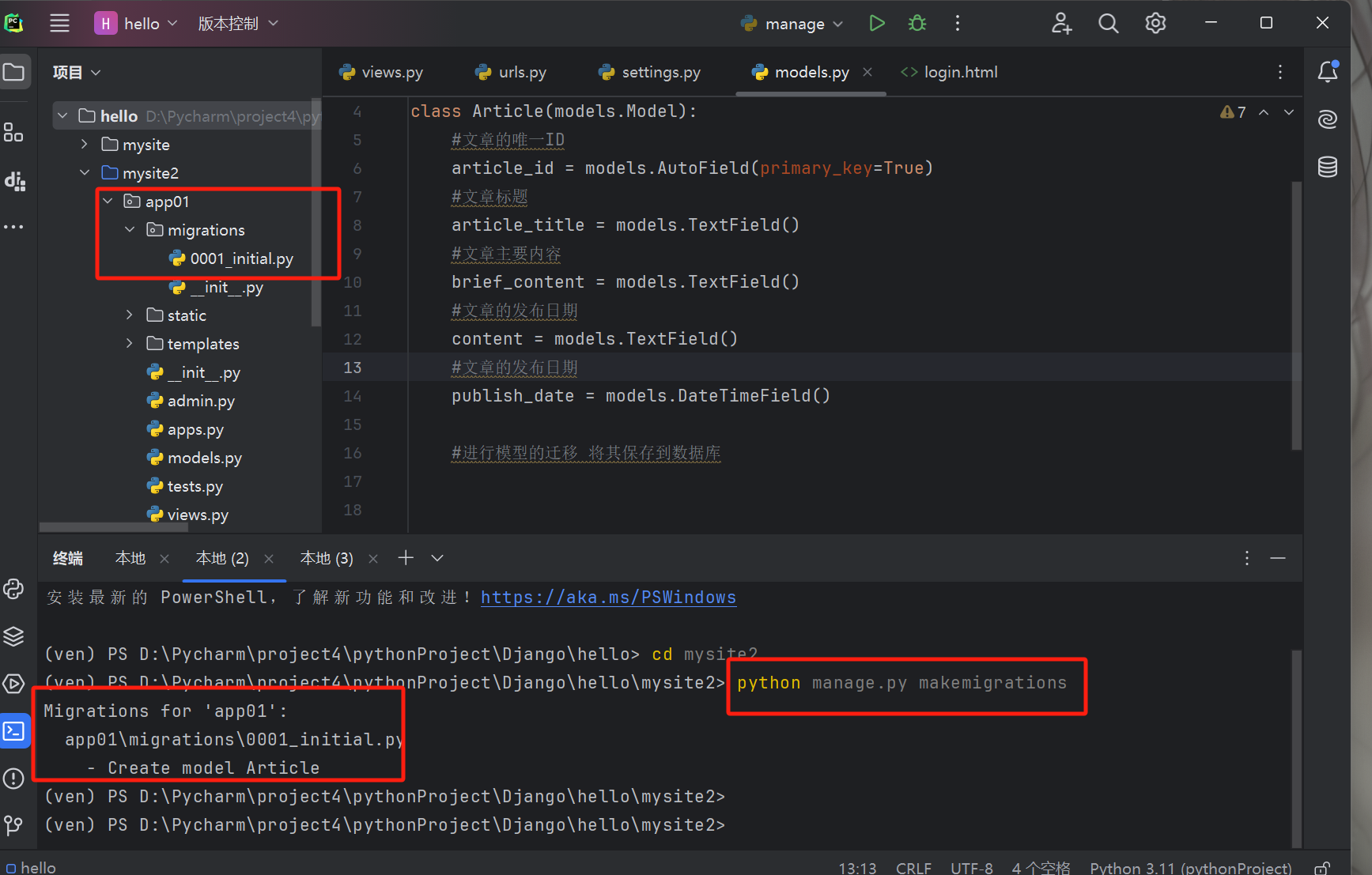Screen dimensions: 1372x875
Task: Hide the terminal panel
Action: click(x=1278, y=558)
